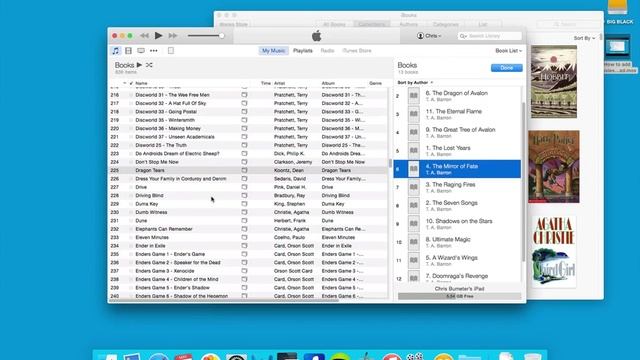The width and height of the screenshot is (640, 360).
Task: Click cloud icon for Don't Stop Me Now row
Action: 244,162
